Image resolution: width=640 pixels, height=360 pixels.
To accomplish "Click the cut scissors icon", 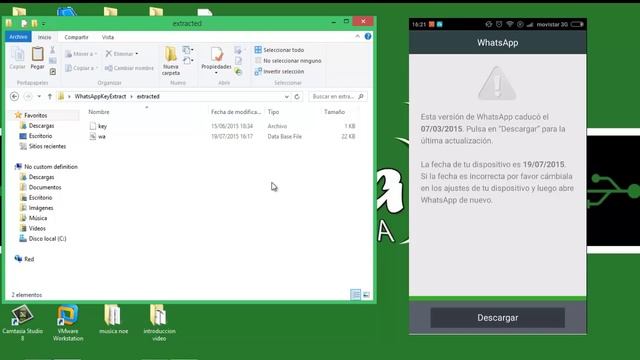I will pyautogui.click(x=53, y=50).
